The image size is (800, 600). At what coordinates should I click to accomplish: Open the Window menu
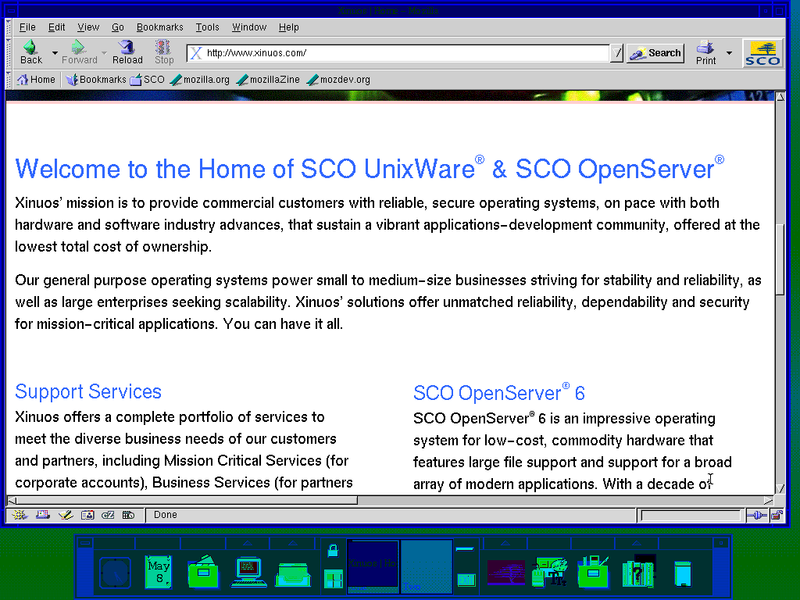click(x=249, y=28)
